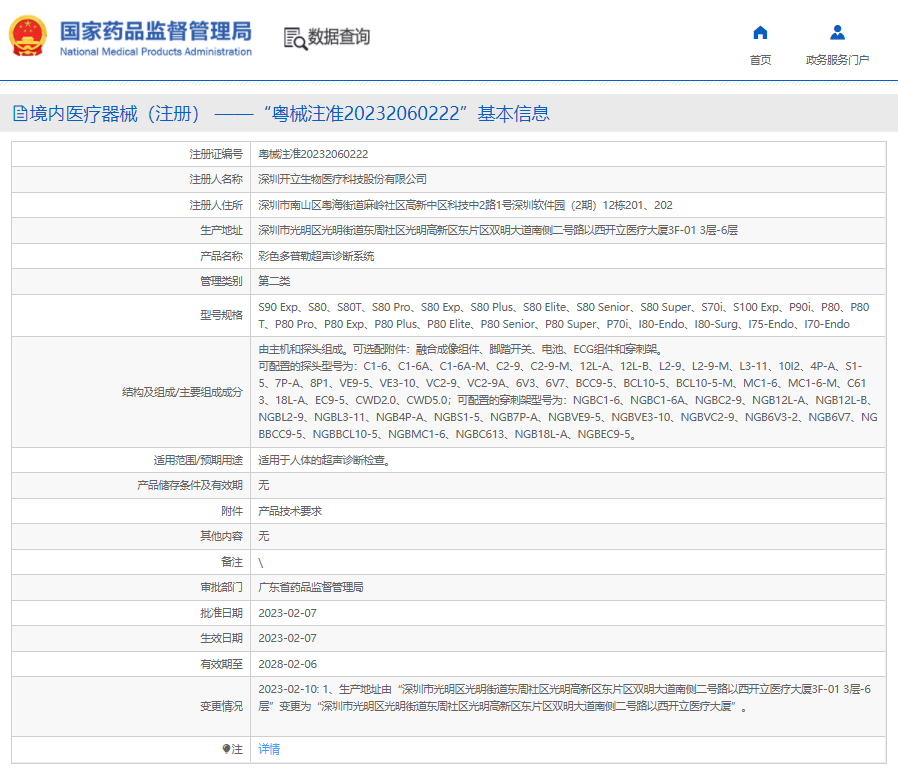Screen dimensions: 898x770
Task: Click expiry date 2028-02-06
Action: 287,664
